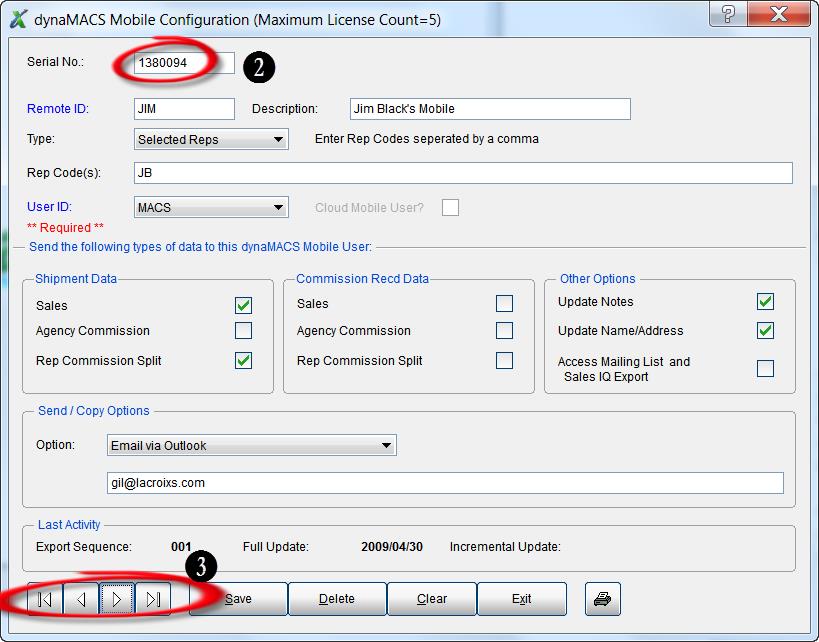Check Commission Recd Rep Commission Split

coord(504,360)
